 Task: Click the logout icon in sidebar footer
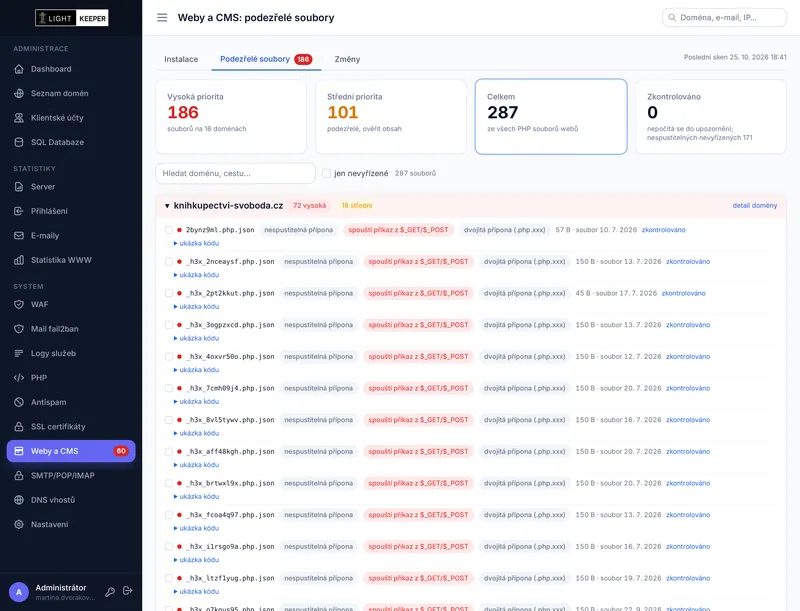tap(128, 591)
